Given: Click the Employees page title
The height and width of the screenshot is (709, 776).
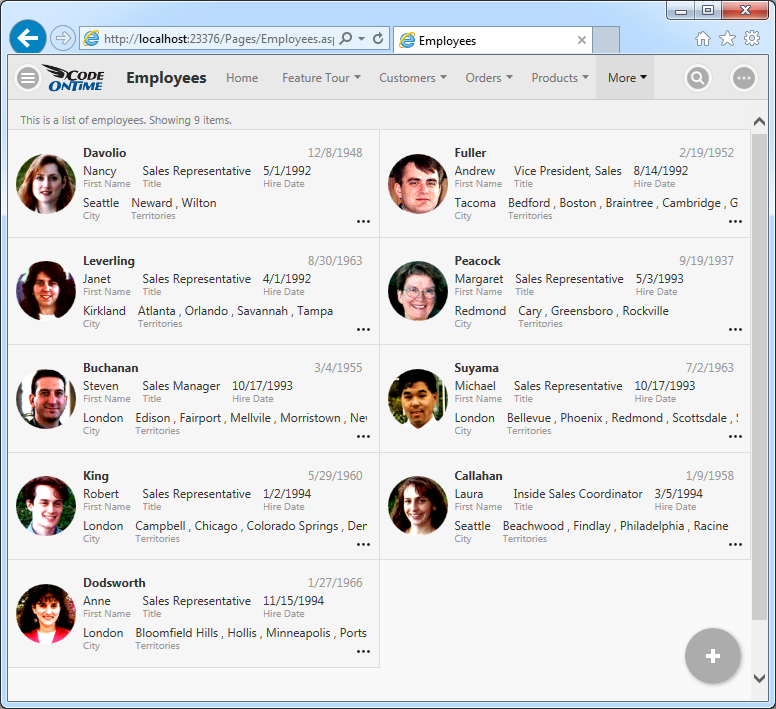Looking at the screenshot, I should tap(166, 78).
